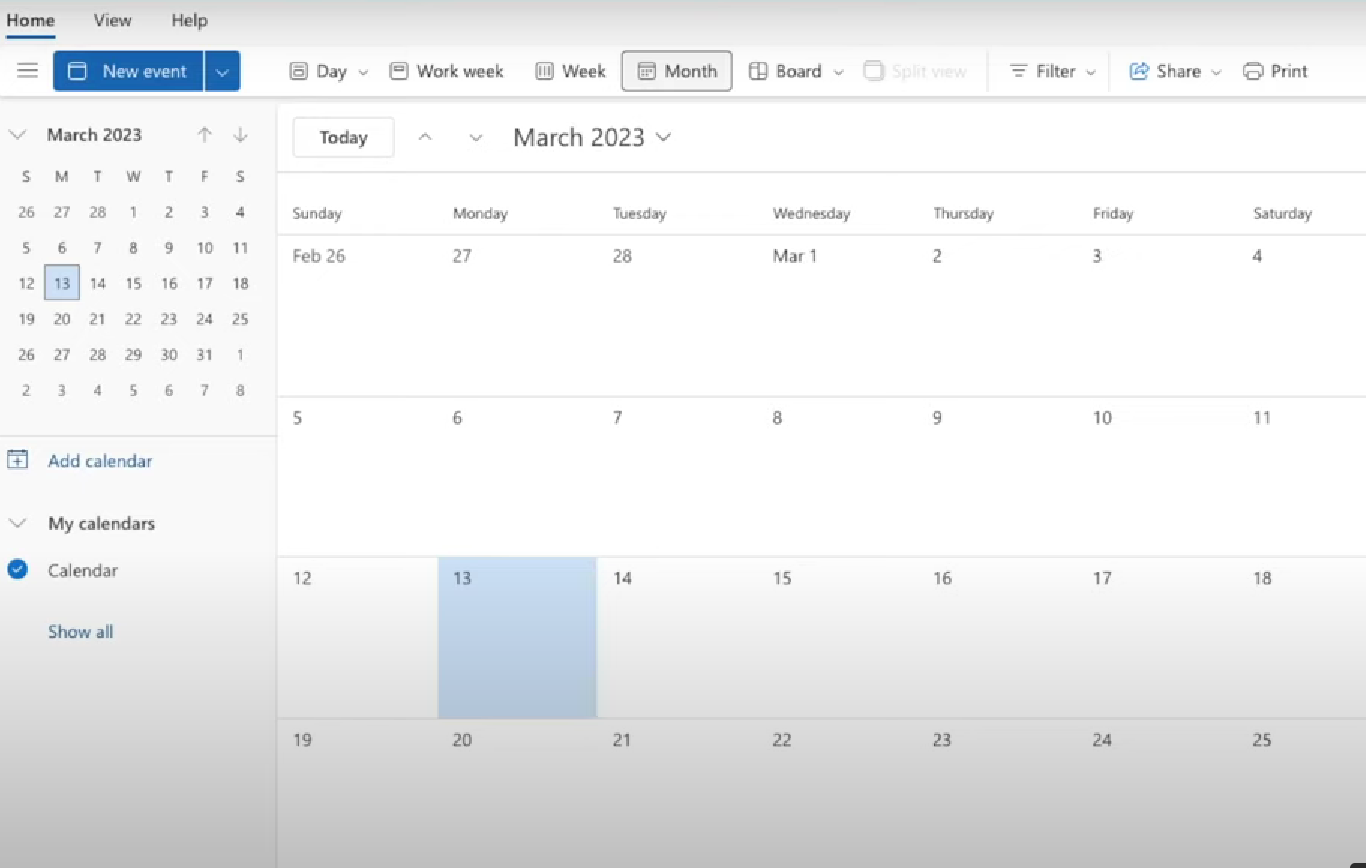
Task: Open the New event dropdown arrow
Action: pyautogui.click(x=223, y=71)
